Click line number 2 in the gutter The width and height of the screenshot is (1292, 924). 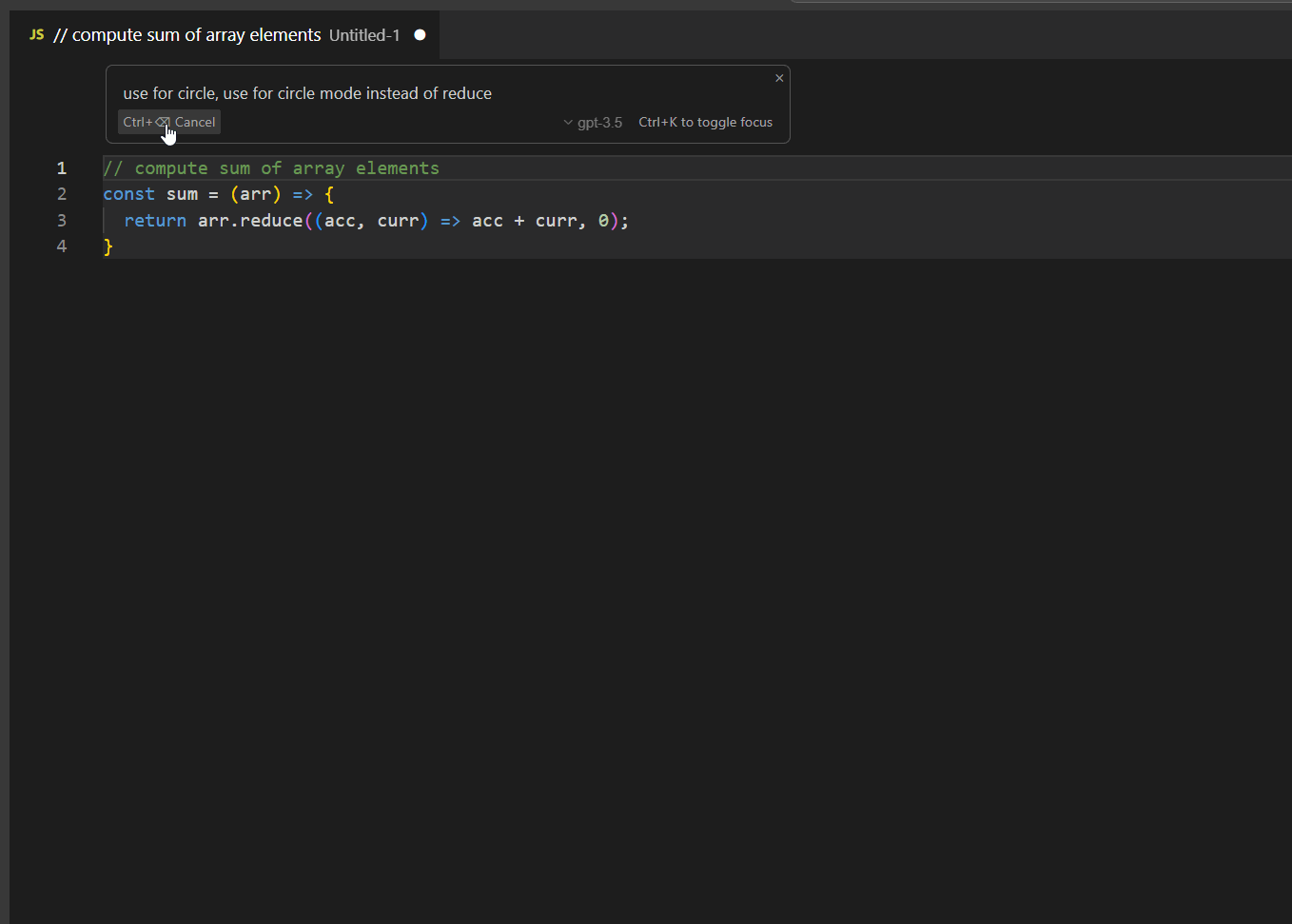pyautogui.click(x=61, y=194)
